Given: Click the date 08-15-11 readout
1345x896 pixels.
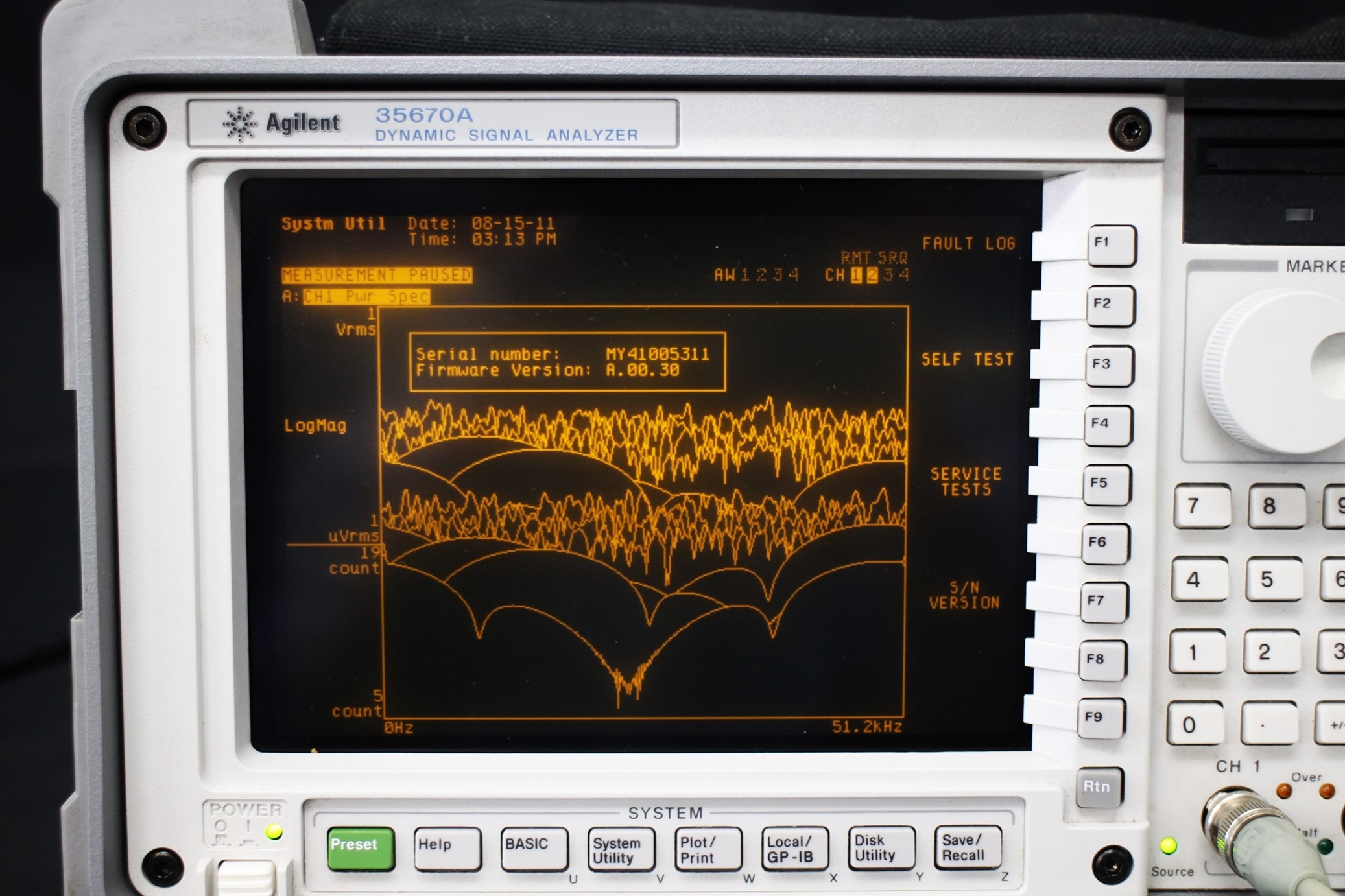Looking at the screenshot, I should tap(513, 223).
